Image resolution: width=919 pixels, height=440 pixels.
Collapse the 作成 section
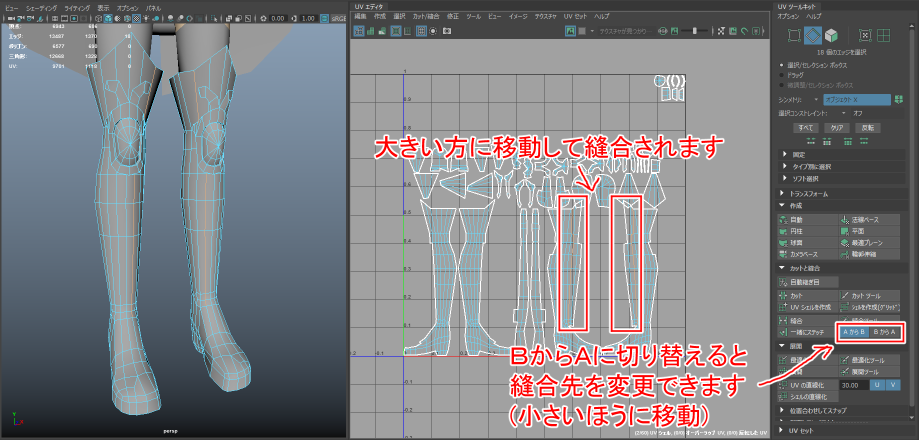coord(842,206)
